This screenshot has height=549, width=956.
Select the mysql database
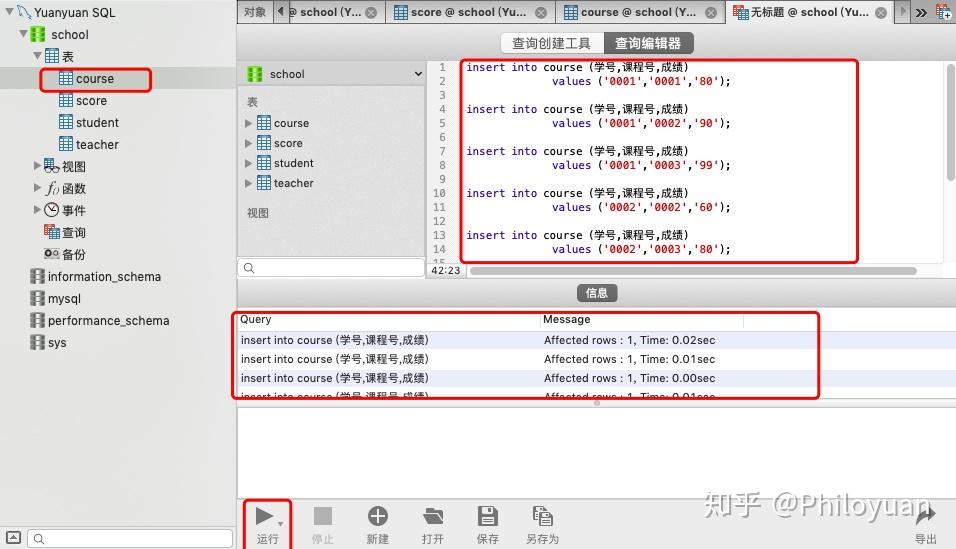pos(55,298)
